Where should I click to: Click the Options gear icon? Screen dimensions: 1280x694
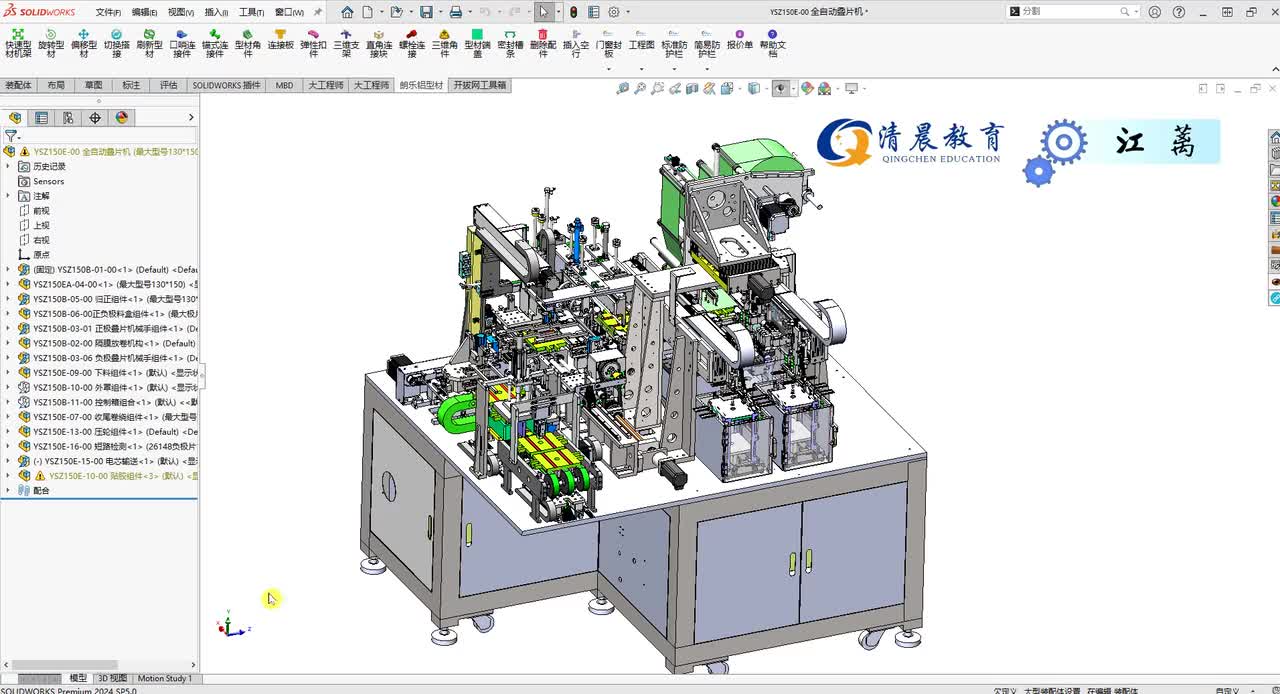coord(614,12)
